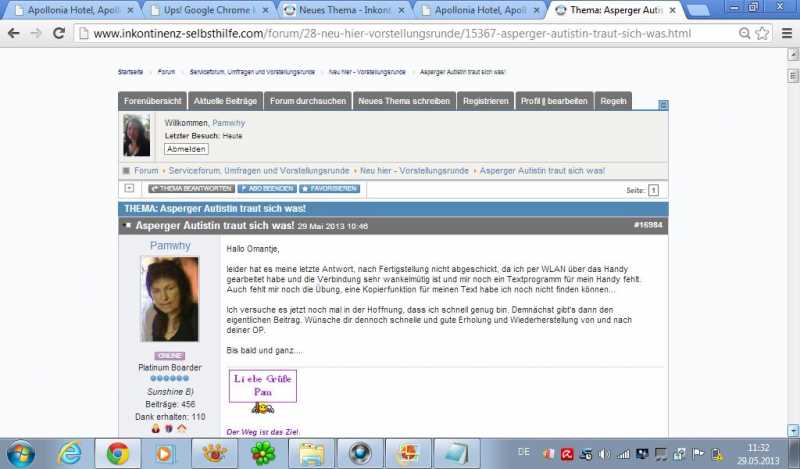Click the Windows Start orb
Screen dimensions: 800x469
20,453
